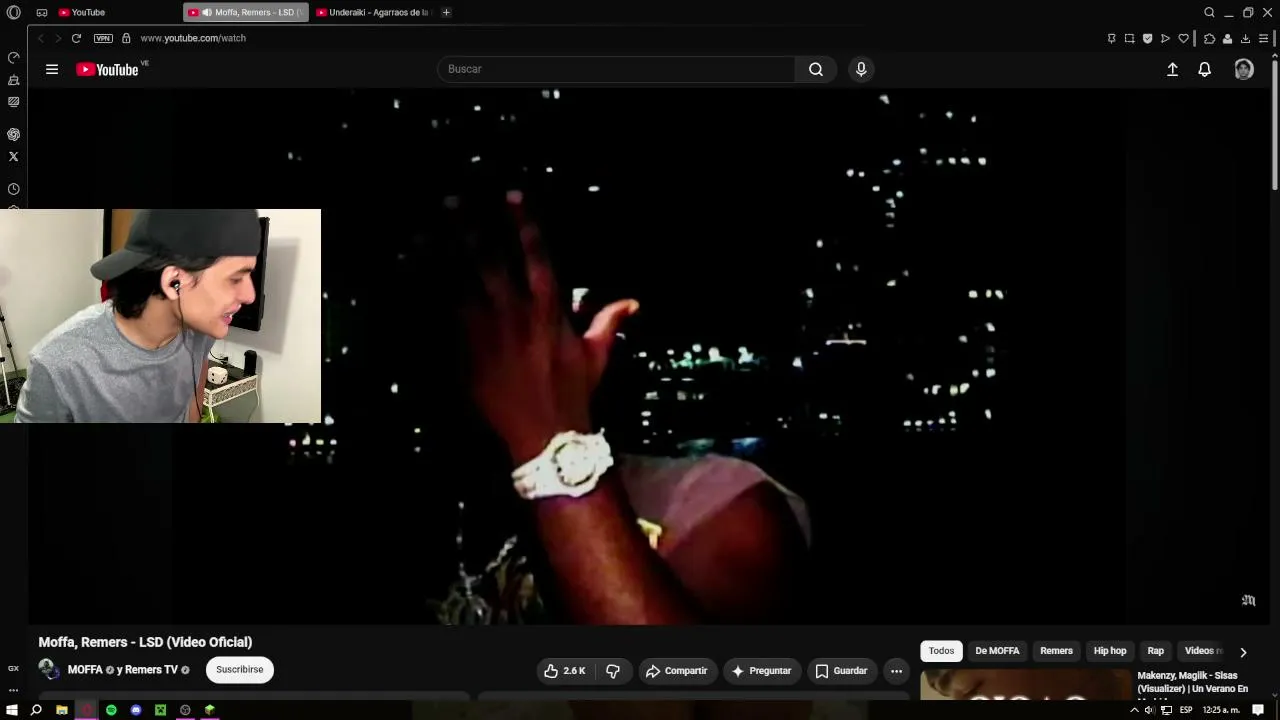Select the Rap filter chip
The width and height of the screenshot is (1280, 720).
coord(1156,651)
